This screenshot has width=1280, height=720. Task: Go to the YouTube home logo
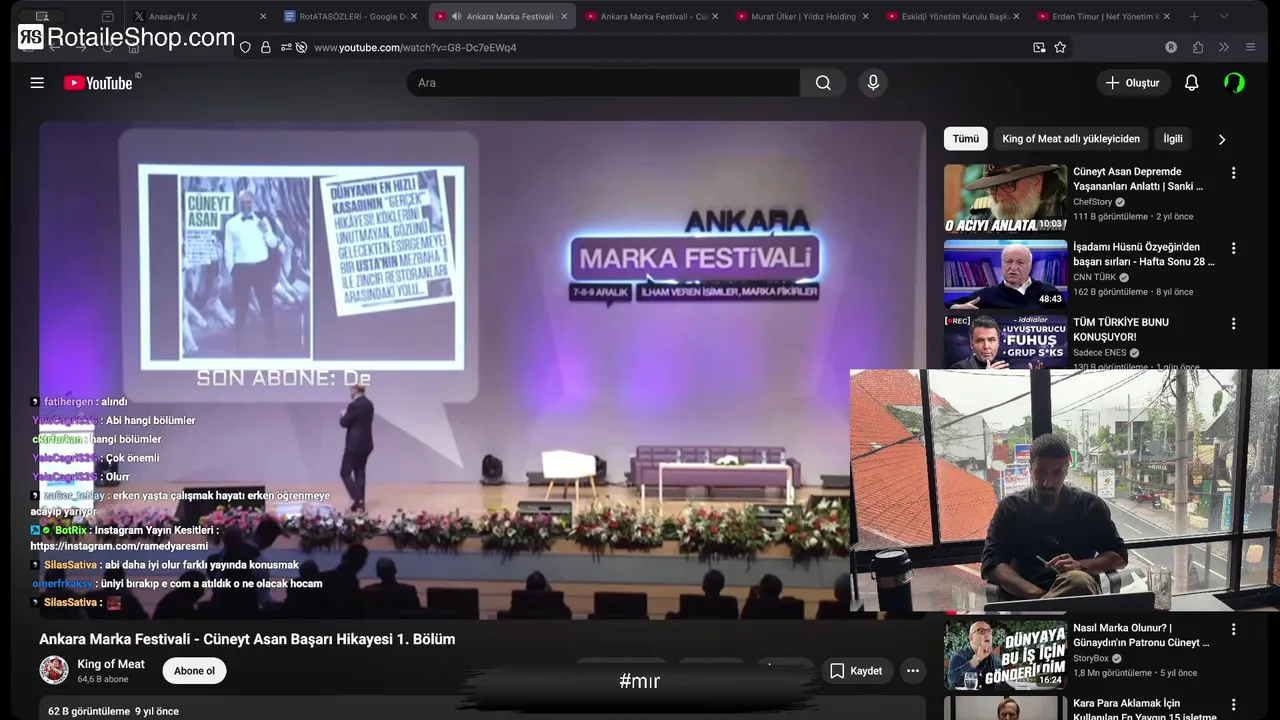click(98, 83)
